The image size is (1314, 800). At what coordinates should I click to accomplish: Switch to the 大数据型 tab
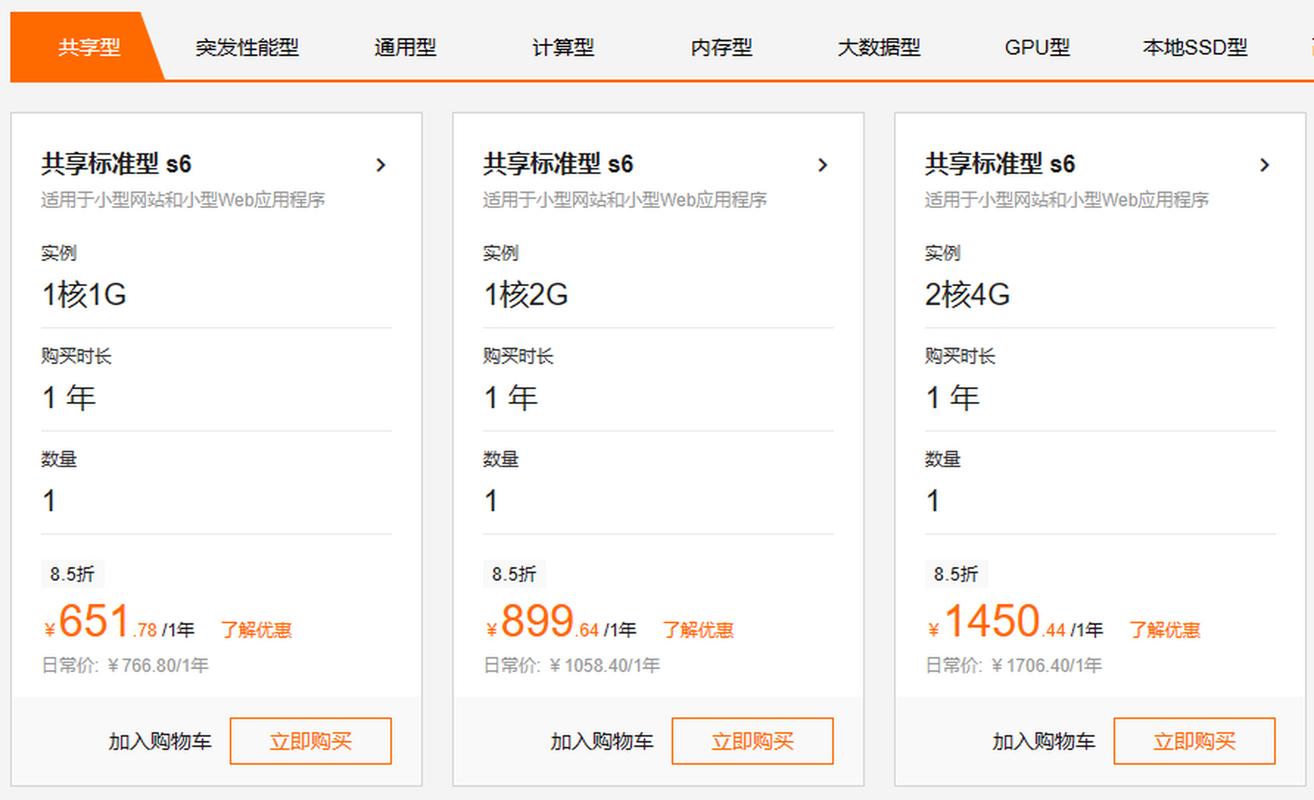[879, 47]
